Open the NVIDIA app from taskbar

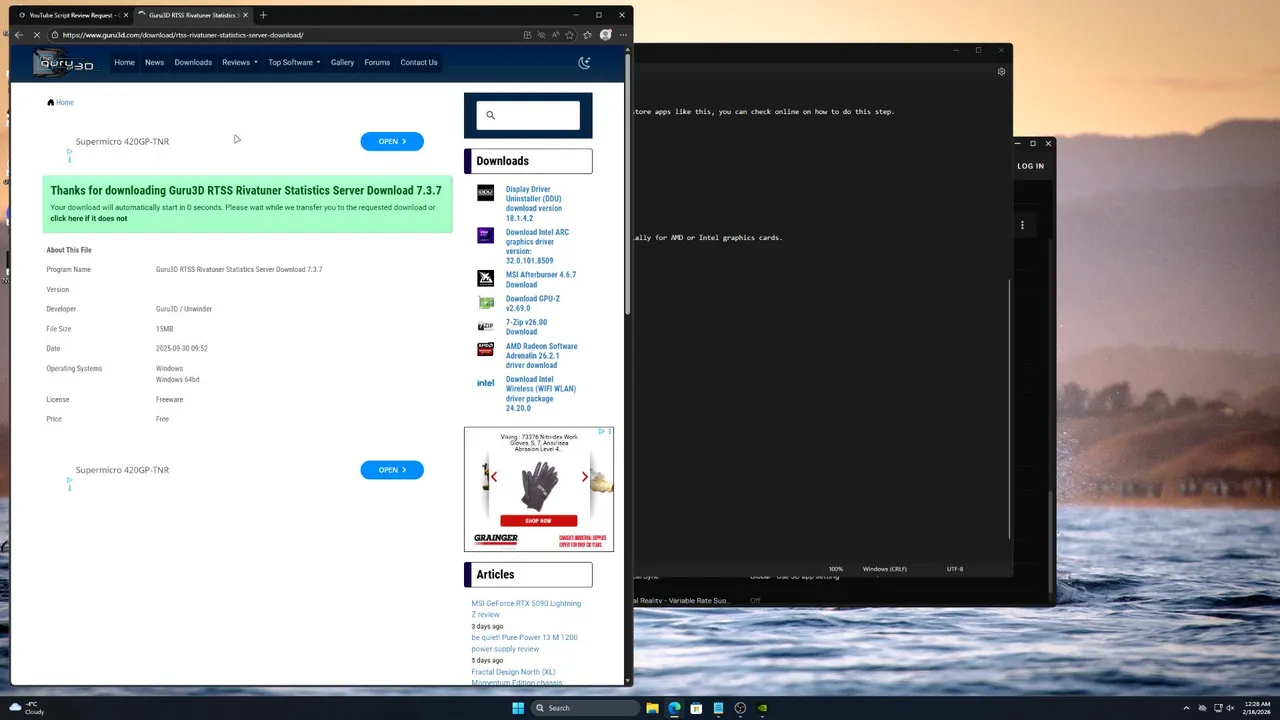[762, 708]
